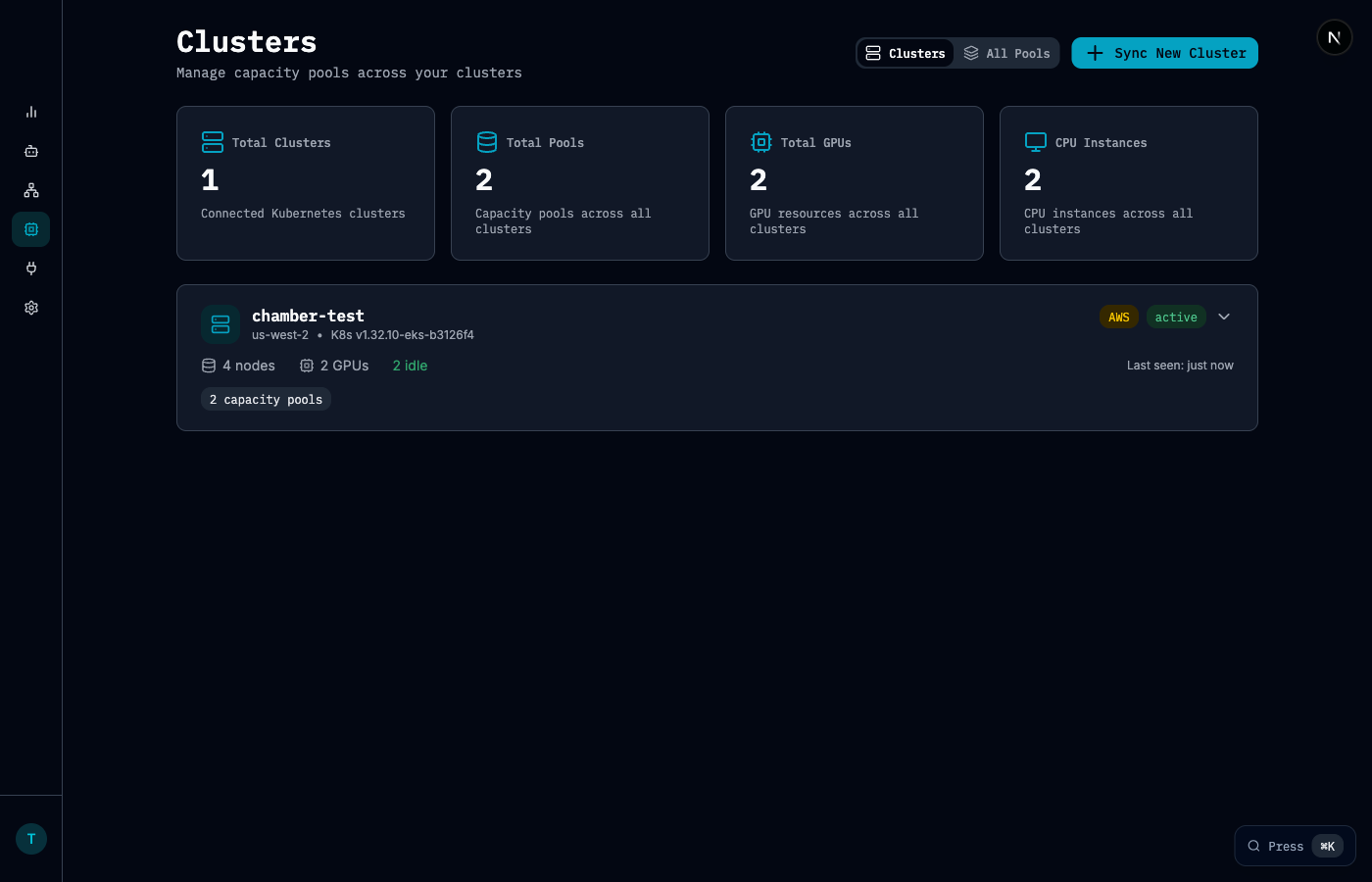Switch to the All Pools tab
The image size is (1372, 882).
(1006, 53)
